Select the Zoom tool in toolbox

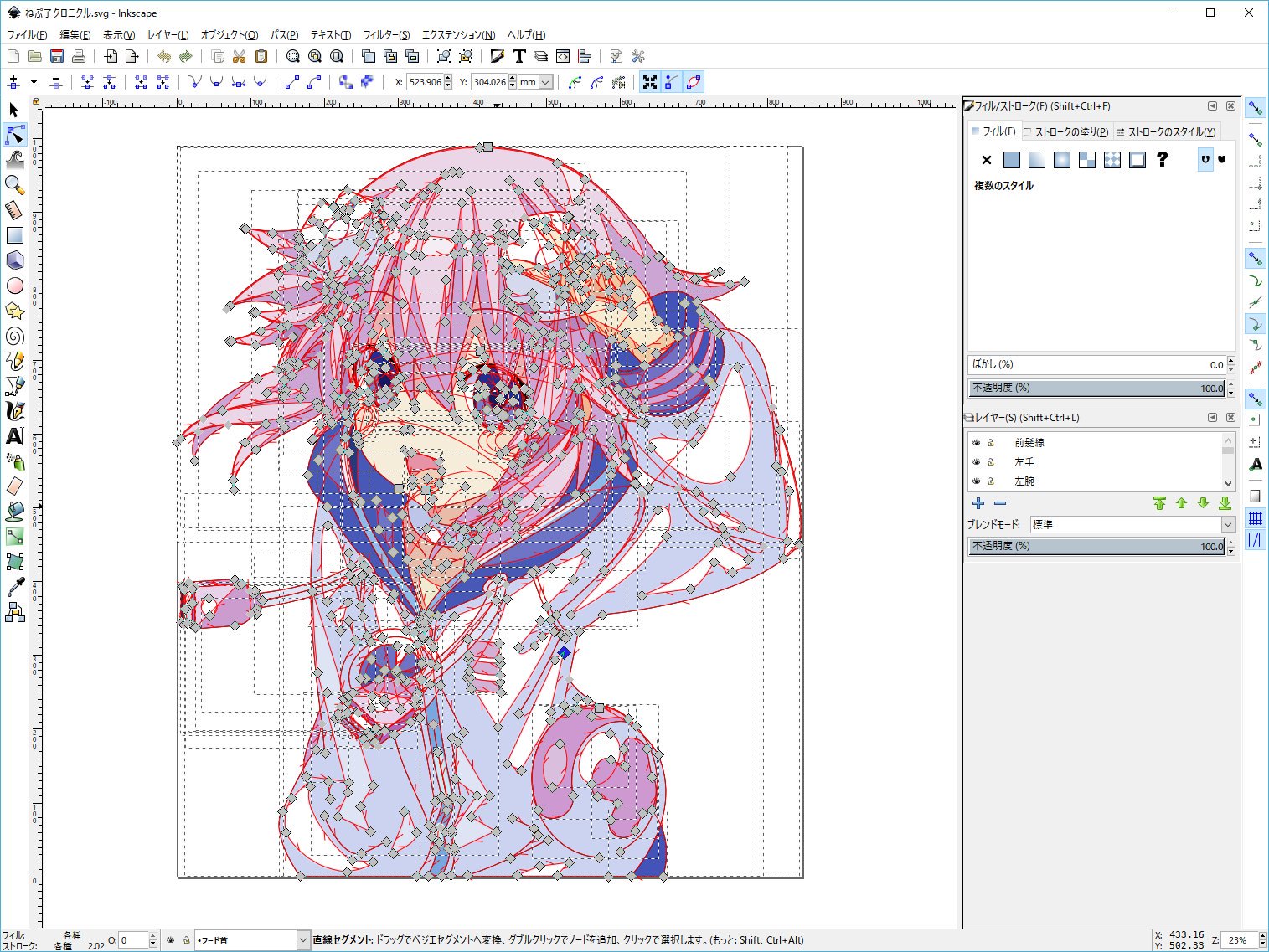14,184
